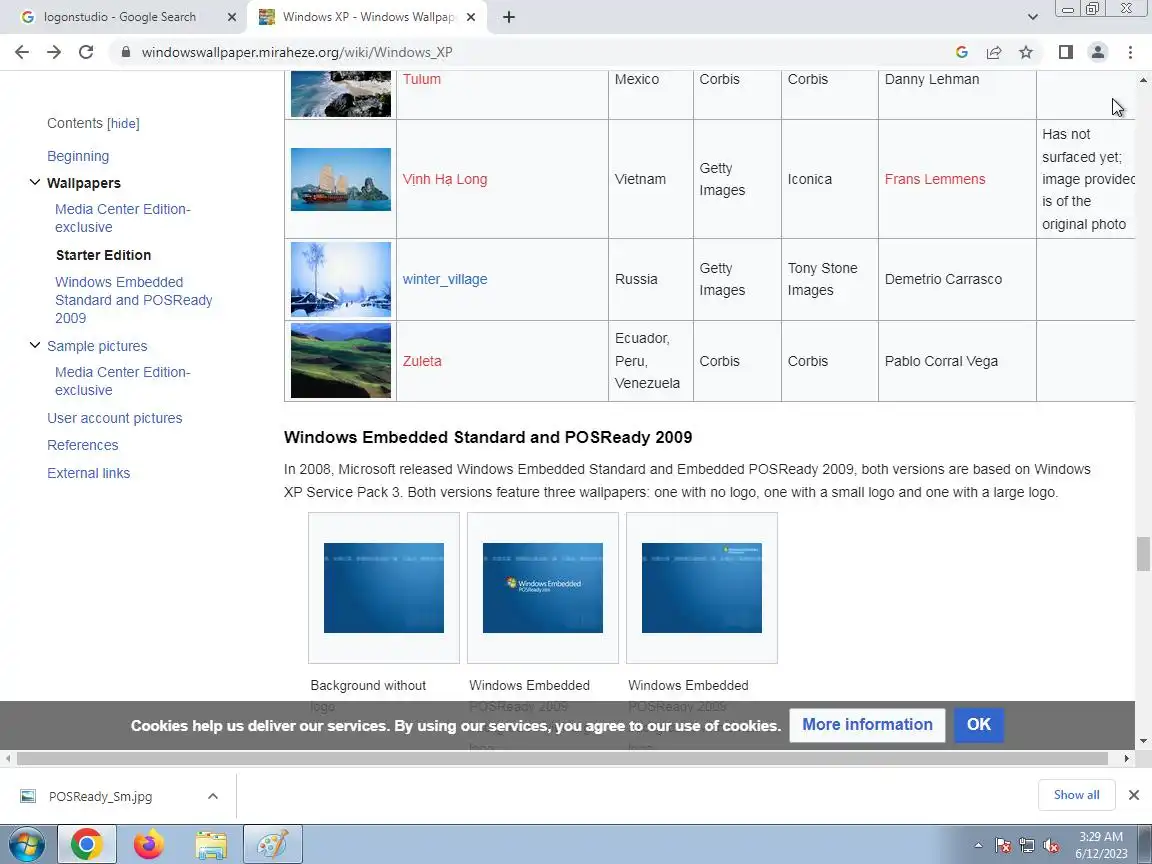This screenshot has height=864, width=1152.
Task: Open the Tulum wallpaper link
Action: 422,79
